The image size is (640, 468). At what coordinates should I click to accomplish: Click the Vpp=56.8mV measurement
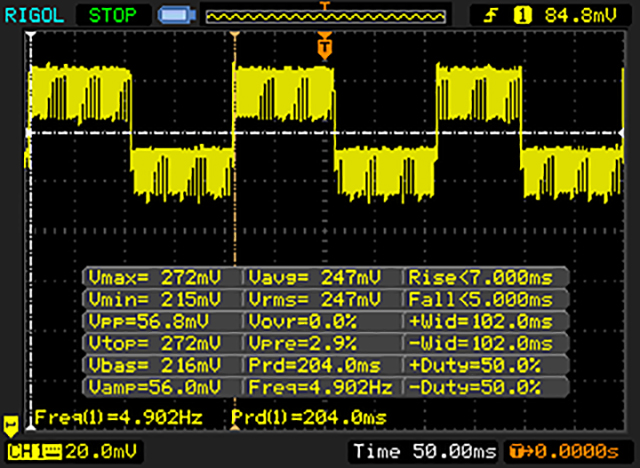[x=149, y=322]
